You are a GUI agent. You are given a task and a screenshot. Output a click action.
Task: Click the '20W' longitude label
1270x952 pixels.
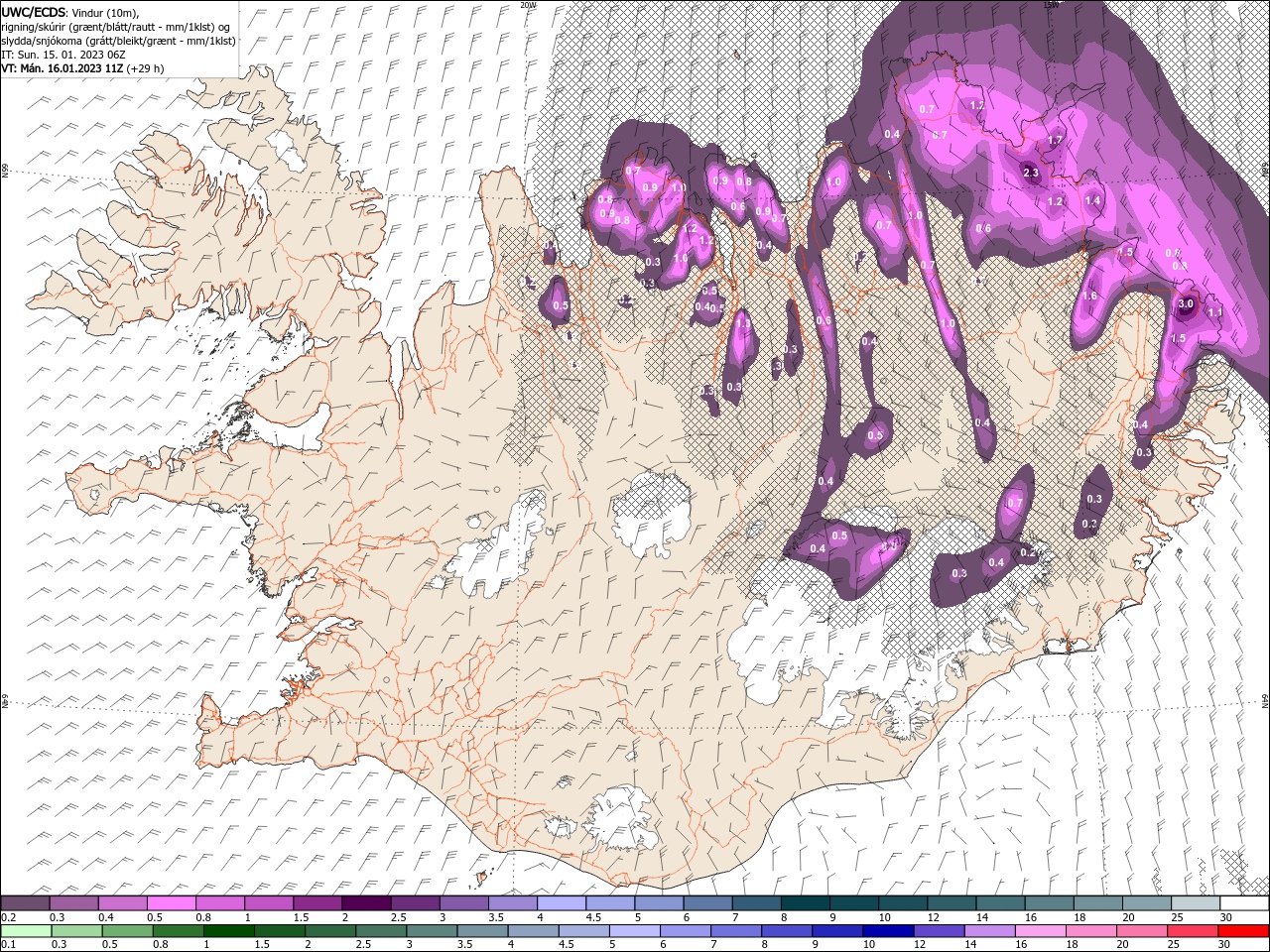click(x=527, y=4)
